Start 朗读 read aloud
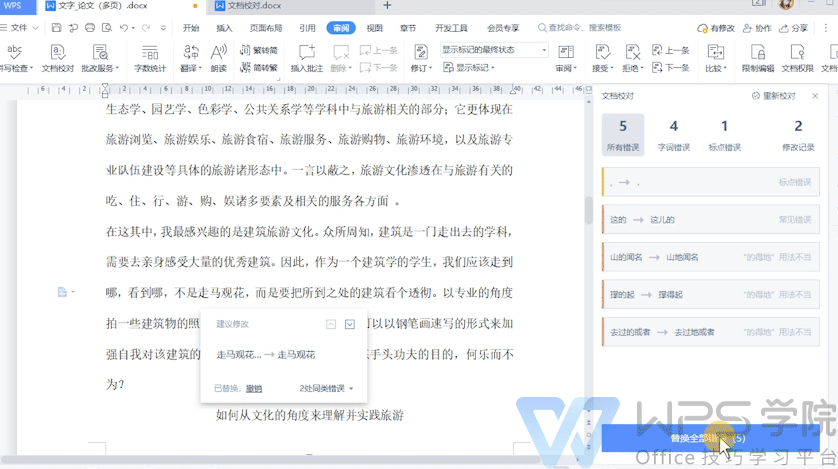Screen dimensions: 838x469 (219, 58)
